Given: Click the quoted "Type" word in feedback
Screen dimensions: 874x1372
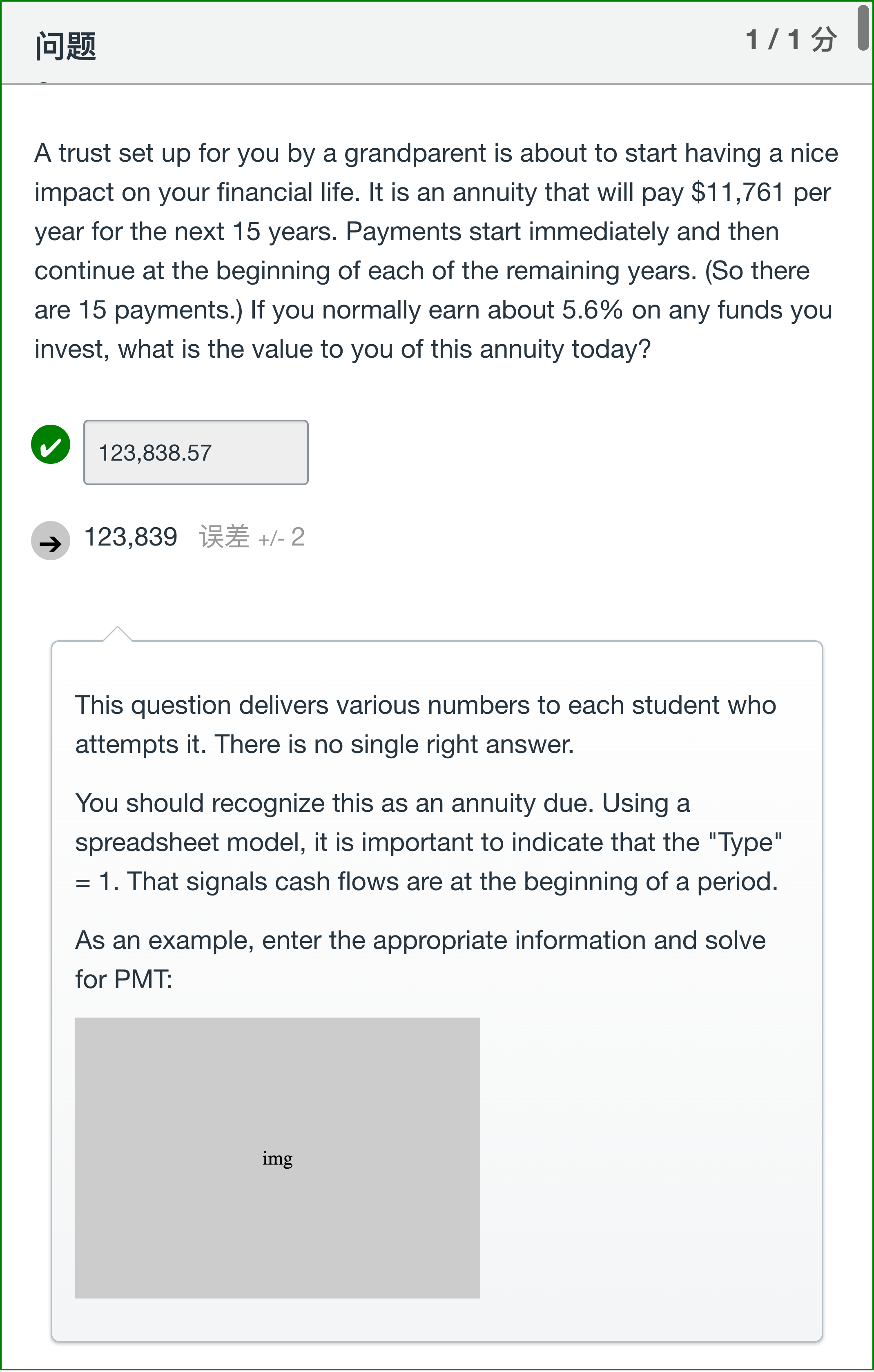Looking at the screenshot, I should tap(745, 843).
